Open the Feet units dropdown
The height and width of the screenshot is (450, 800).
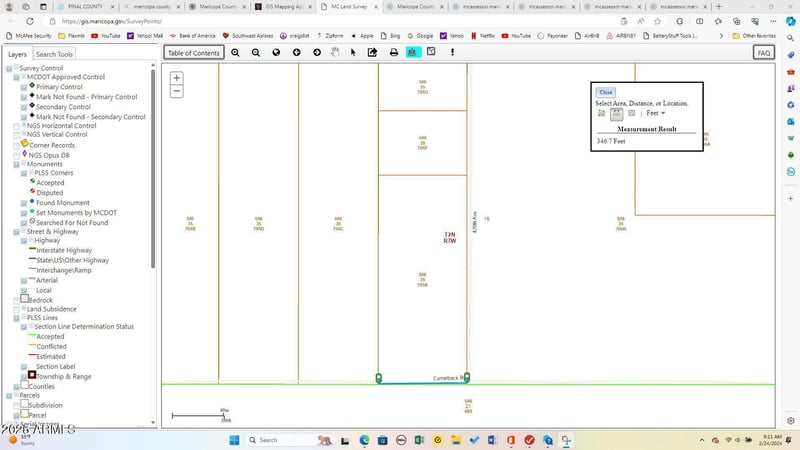pos(656,113)
